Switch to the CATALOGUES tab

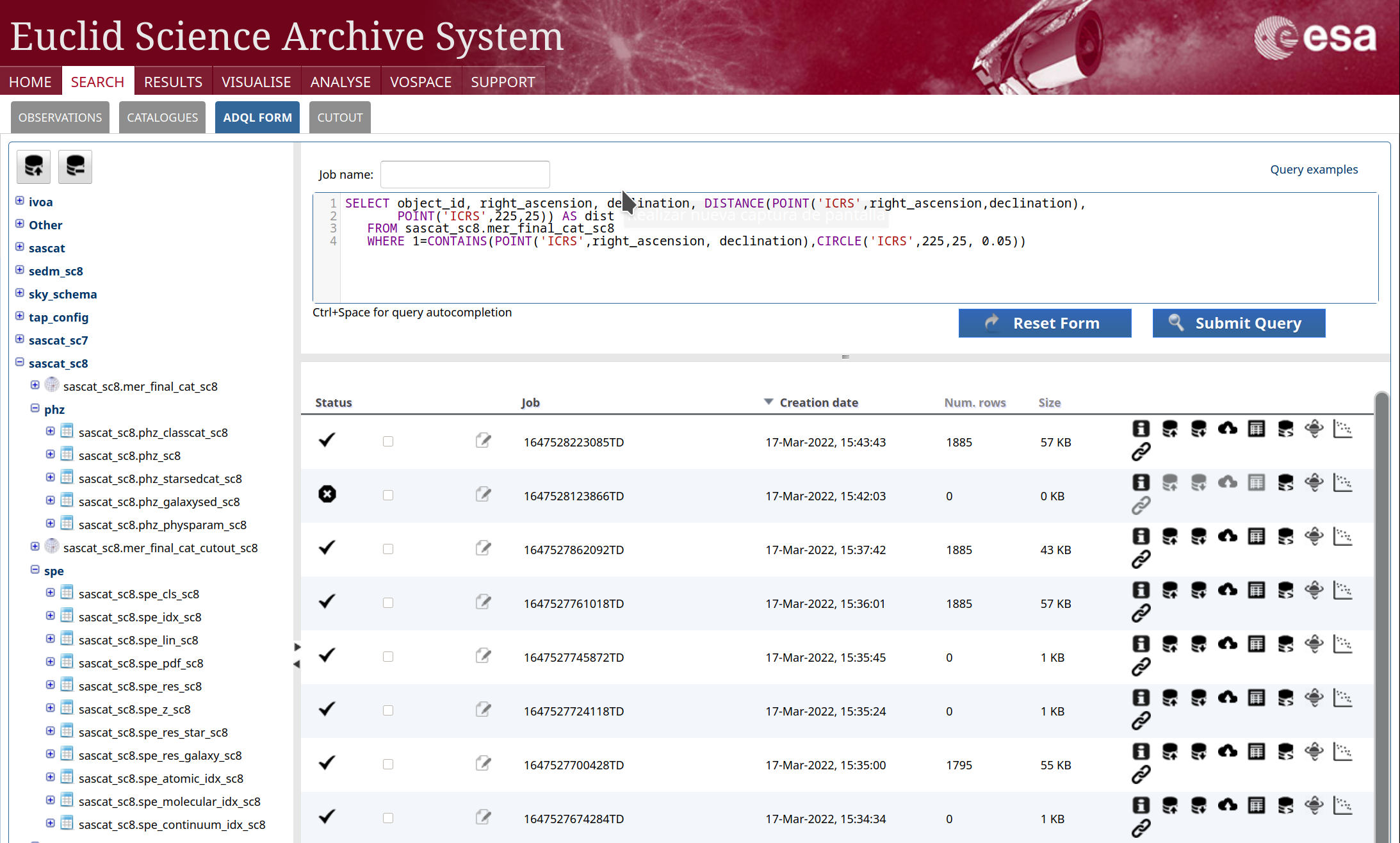click(163, 117)
